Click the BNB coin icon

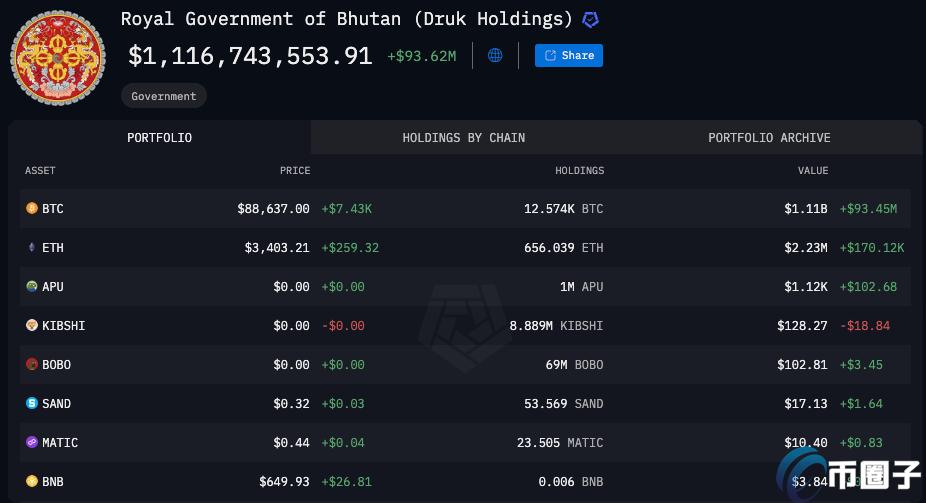pyautogui.click(x=32, y=481)
